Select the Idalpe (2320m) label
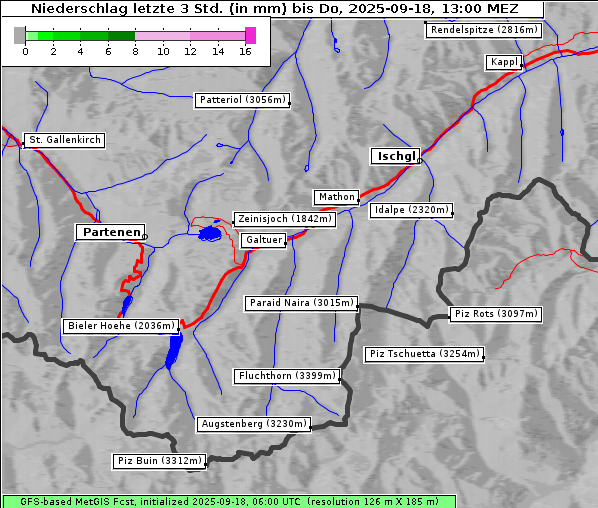Screen dimensions: 598x508 pos(411,210)
